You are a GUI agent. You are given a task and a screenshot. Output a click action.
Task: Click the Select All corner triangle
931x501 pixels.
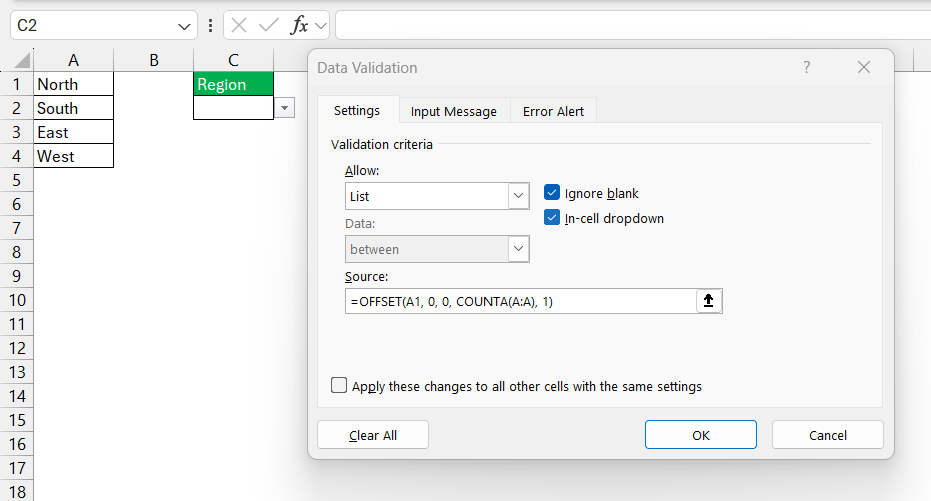pos(23,60)
